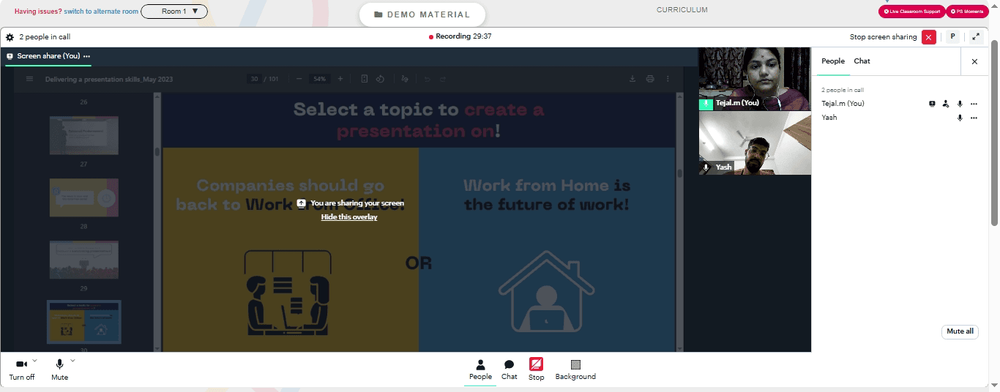Switch to the People tab in side panel
Viewport: 1000px width, 392px height.
tap(833, 61)
